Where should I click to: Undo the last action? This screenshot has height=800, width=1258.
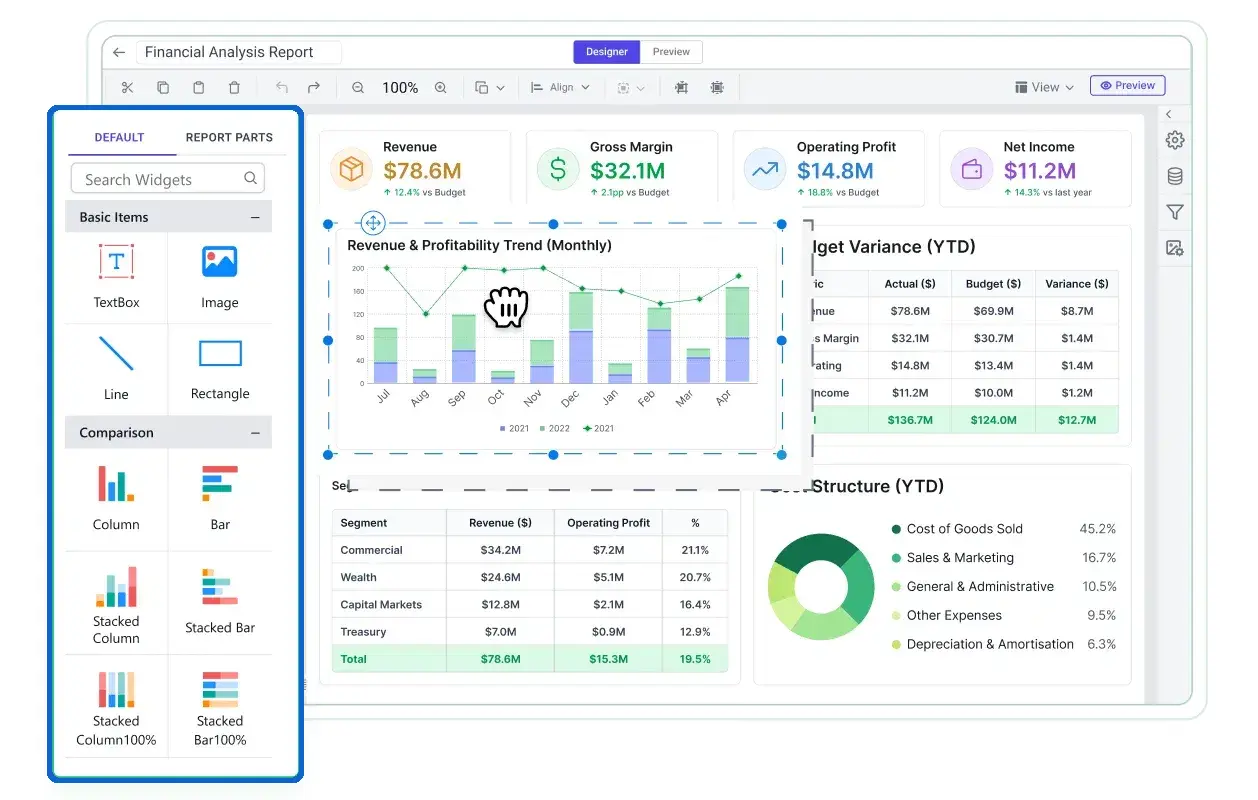click(x=282, y=88)
